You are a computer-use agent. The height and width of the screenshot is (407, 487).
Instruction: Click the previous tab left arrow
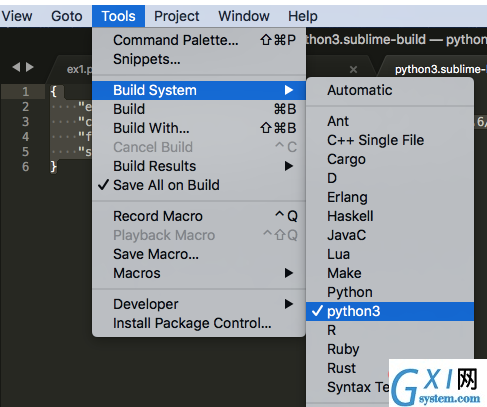click(16, 67)
